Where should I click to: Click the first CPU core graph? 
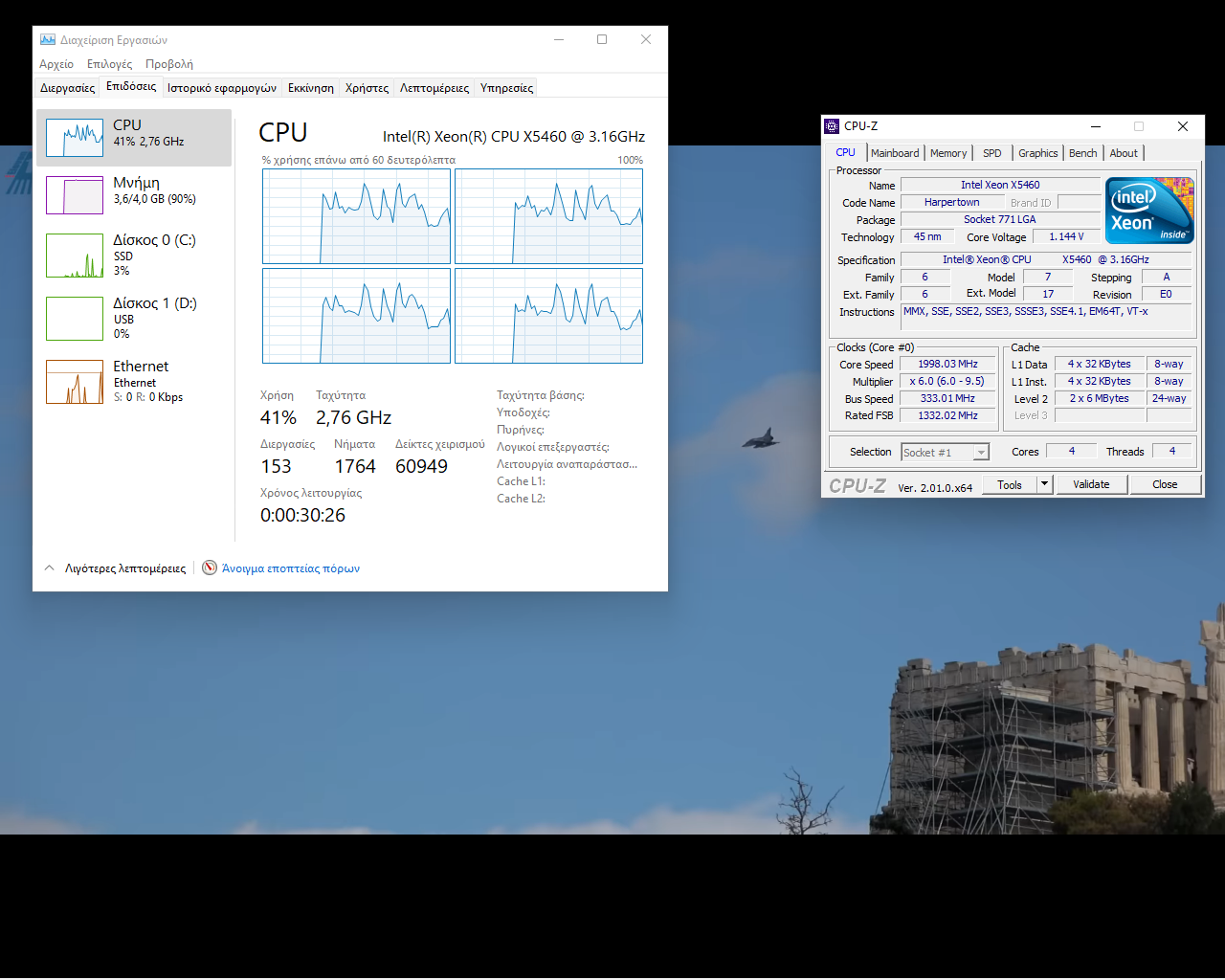(x=356, y=216)
